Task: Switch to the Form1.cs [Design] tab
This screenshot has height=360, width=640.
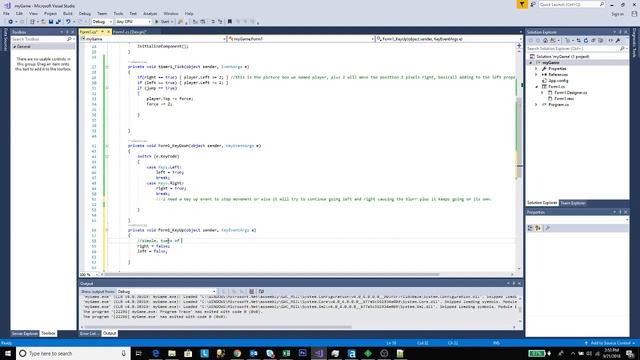Action: click(x=129, y=32)
